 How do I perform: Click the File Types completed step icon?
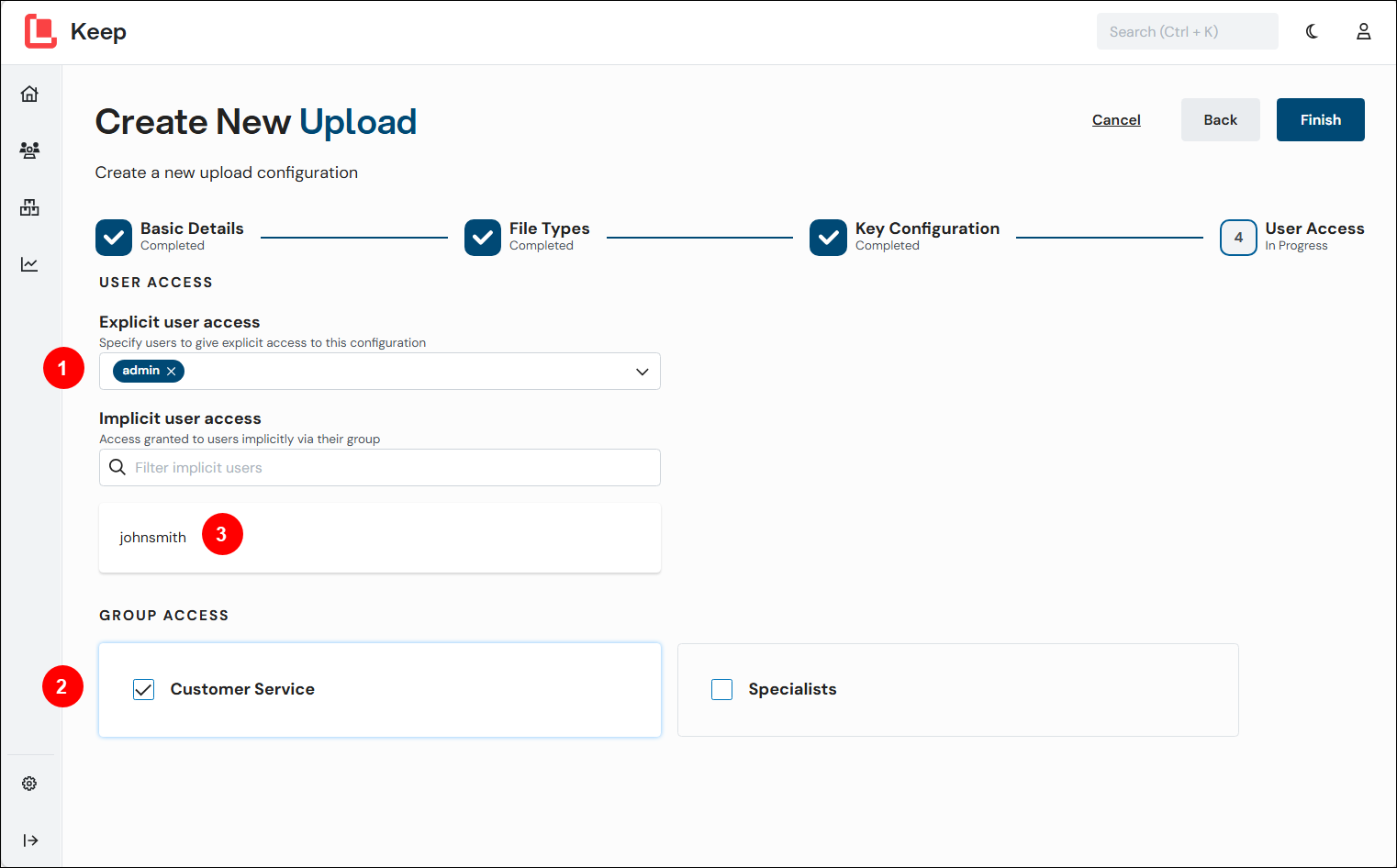(x=483, y=238)
